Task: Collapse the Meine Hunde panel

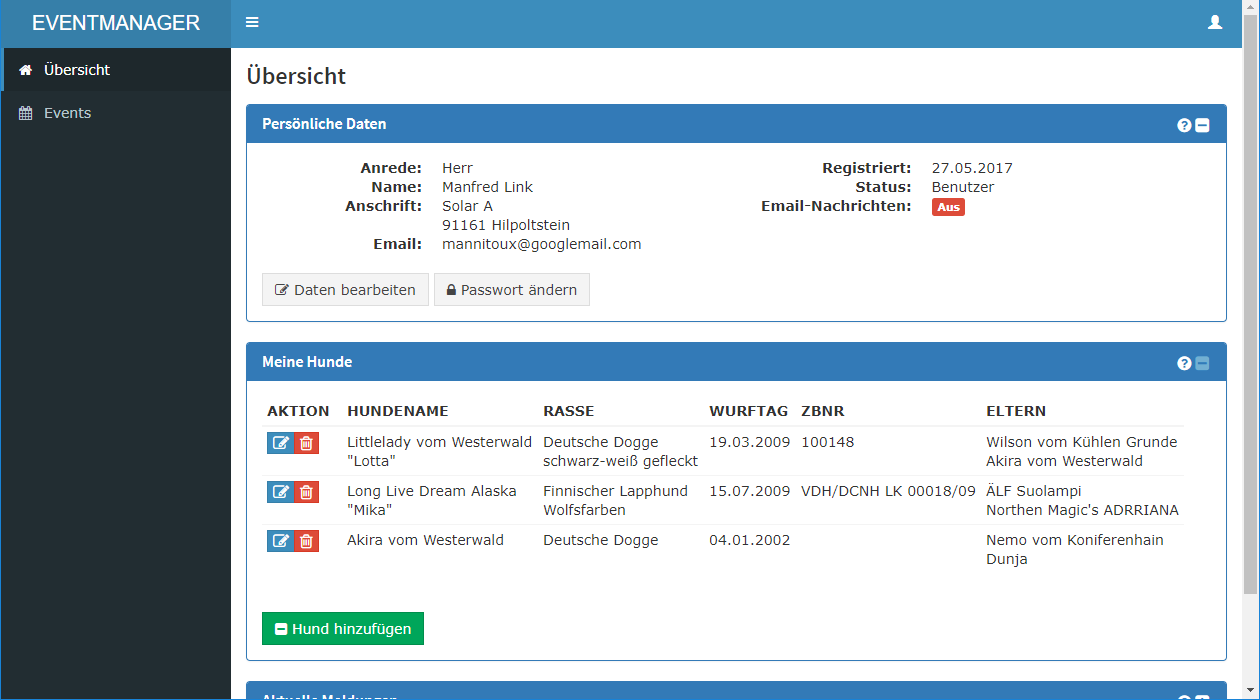Action: pyautogui.click(x=1202, y=363)
